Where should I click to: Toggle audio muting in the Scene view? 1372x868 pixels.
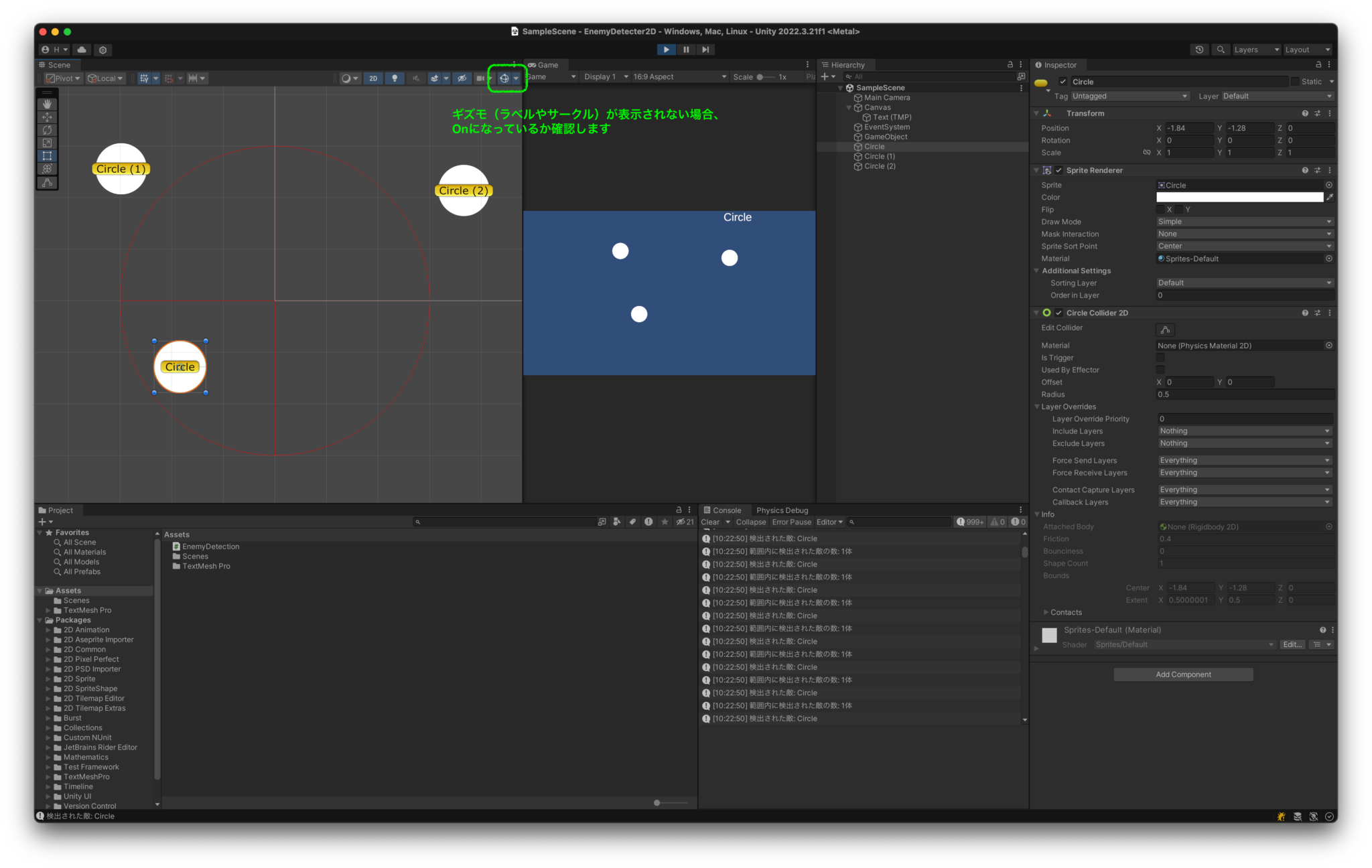pos(417,78)
